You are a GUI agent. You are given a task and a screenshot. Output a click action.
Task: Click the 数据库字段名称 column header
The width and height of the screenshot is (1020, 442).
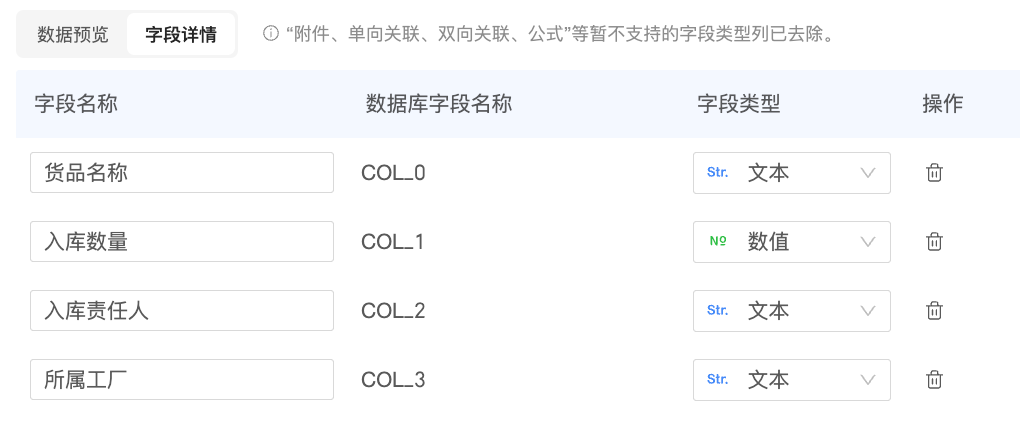(439, 104)
